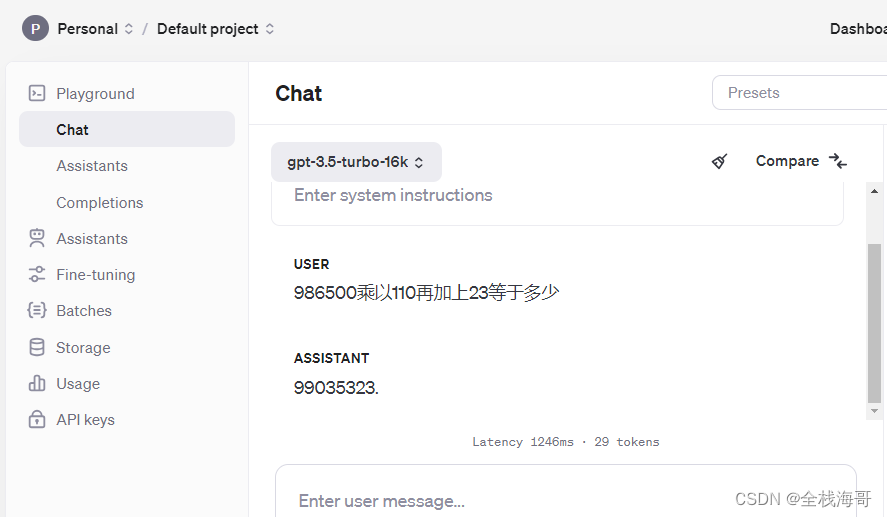Open the Usage section
The width and height of the screenshot is (887, 517).
(x=78, y=384)
